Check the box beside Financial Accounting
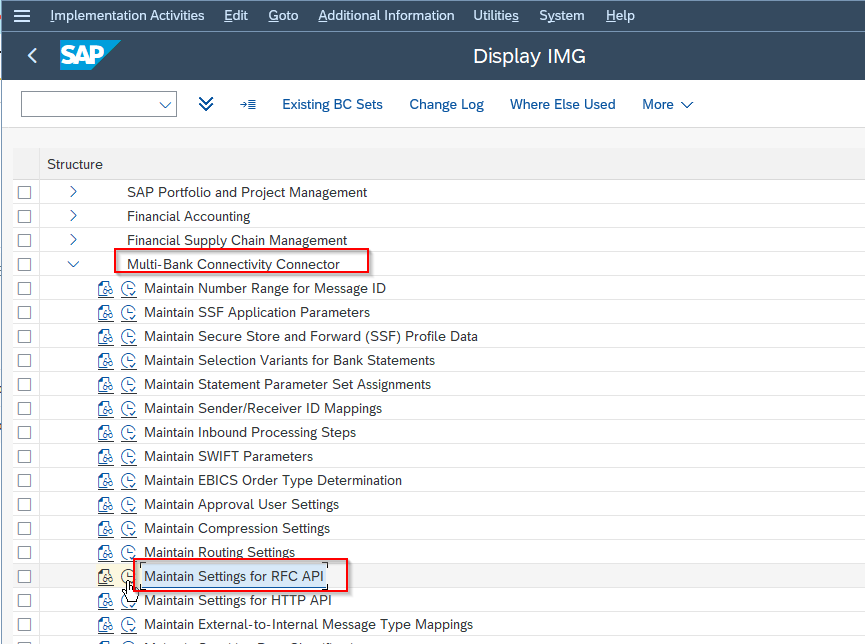Viewport: 865px width, 644px height. tap(24, 216)
